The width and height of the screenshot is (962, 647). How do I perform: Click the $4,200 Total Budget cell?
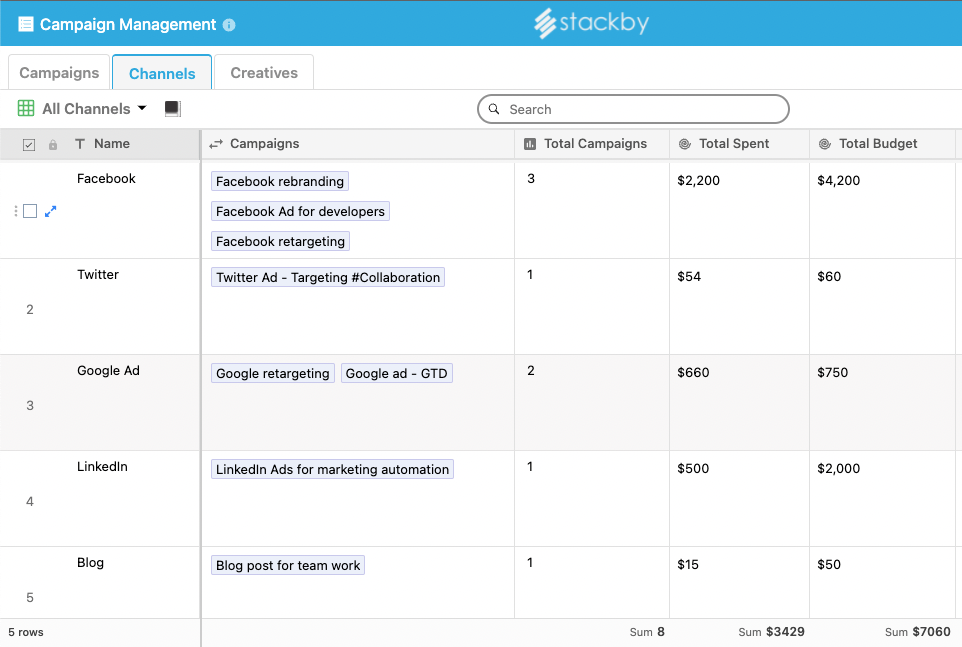[x=882, y=210]
